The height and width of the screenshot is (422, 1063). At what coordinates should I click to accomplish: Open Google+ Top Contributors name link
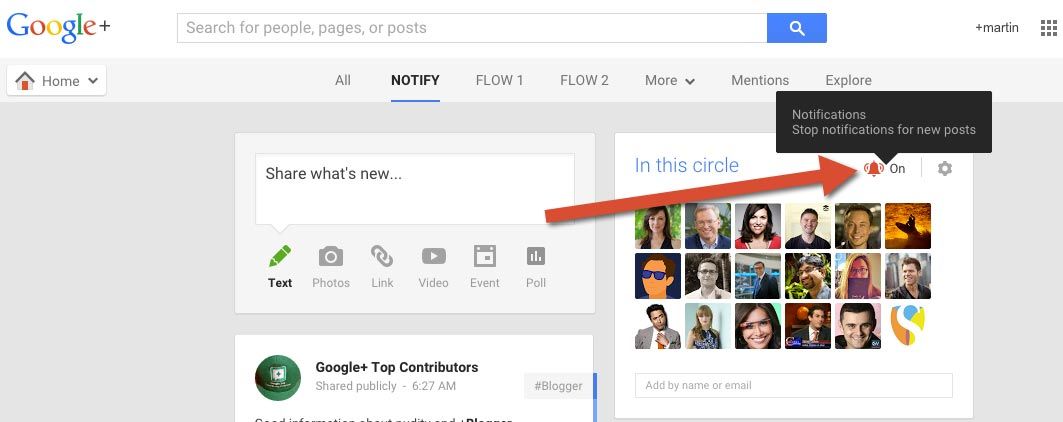pos(397,367)
